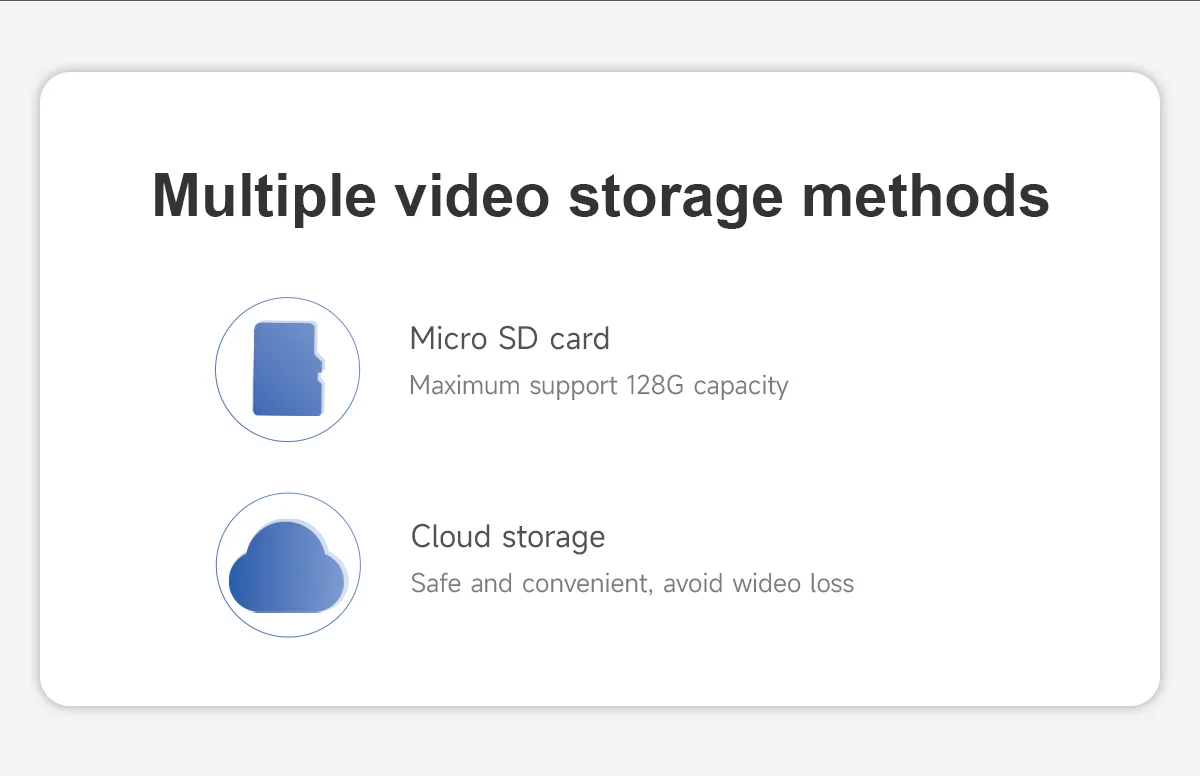Click "Maximum support 128G capacity" description

coord(598,385)
